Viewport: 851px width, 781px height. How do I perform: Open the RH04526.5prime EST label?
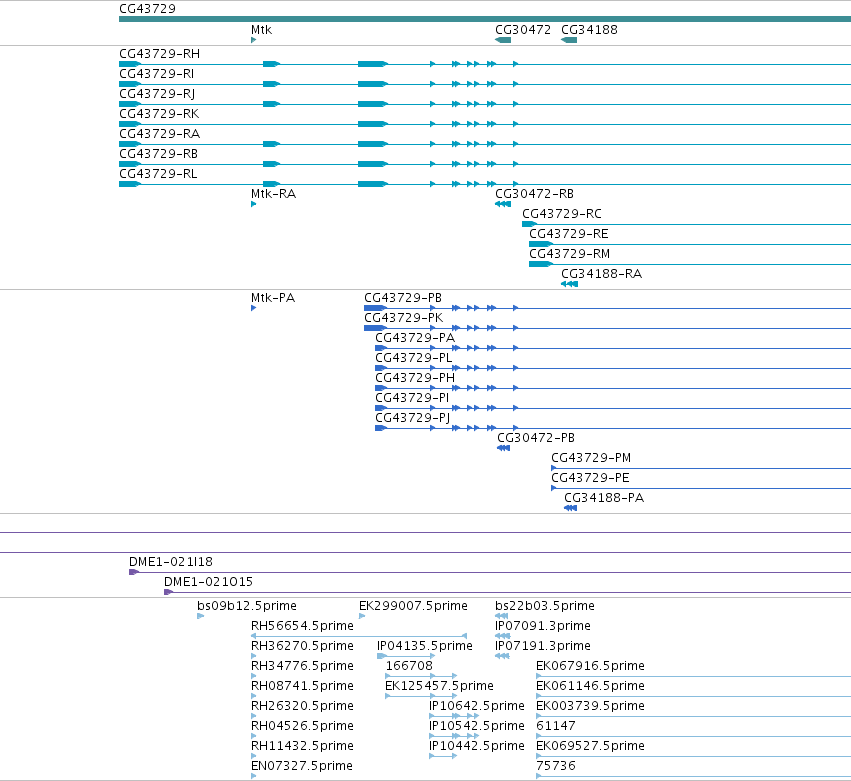302,727
